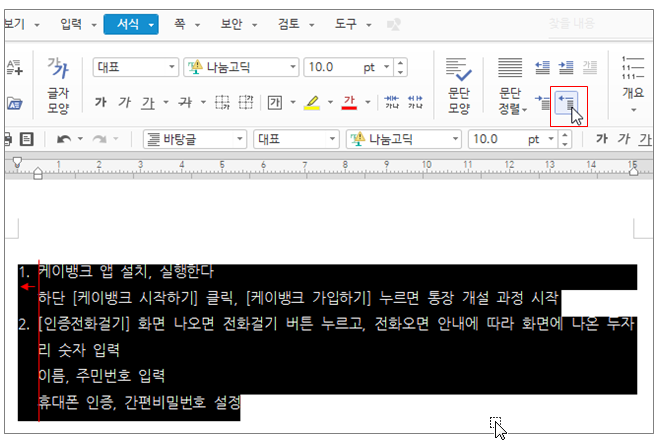The width and height of the screenshot is (661, 441).
Task: Open 글자 모양 character shape dialog
Action: point(58,86)
